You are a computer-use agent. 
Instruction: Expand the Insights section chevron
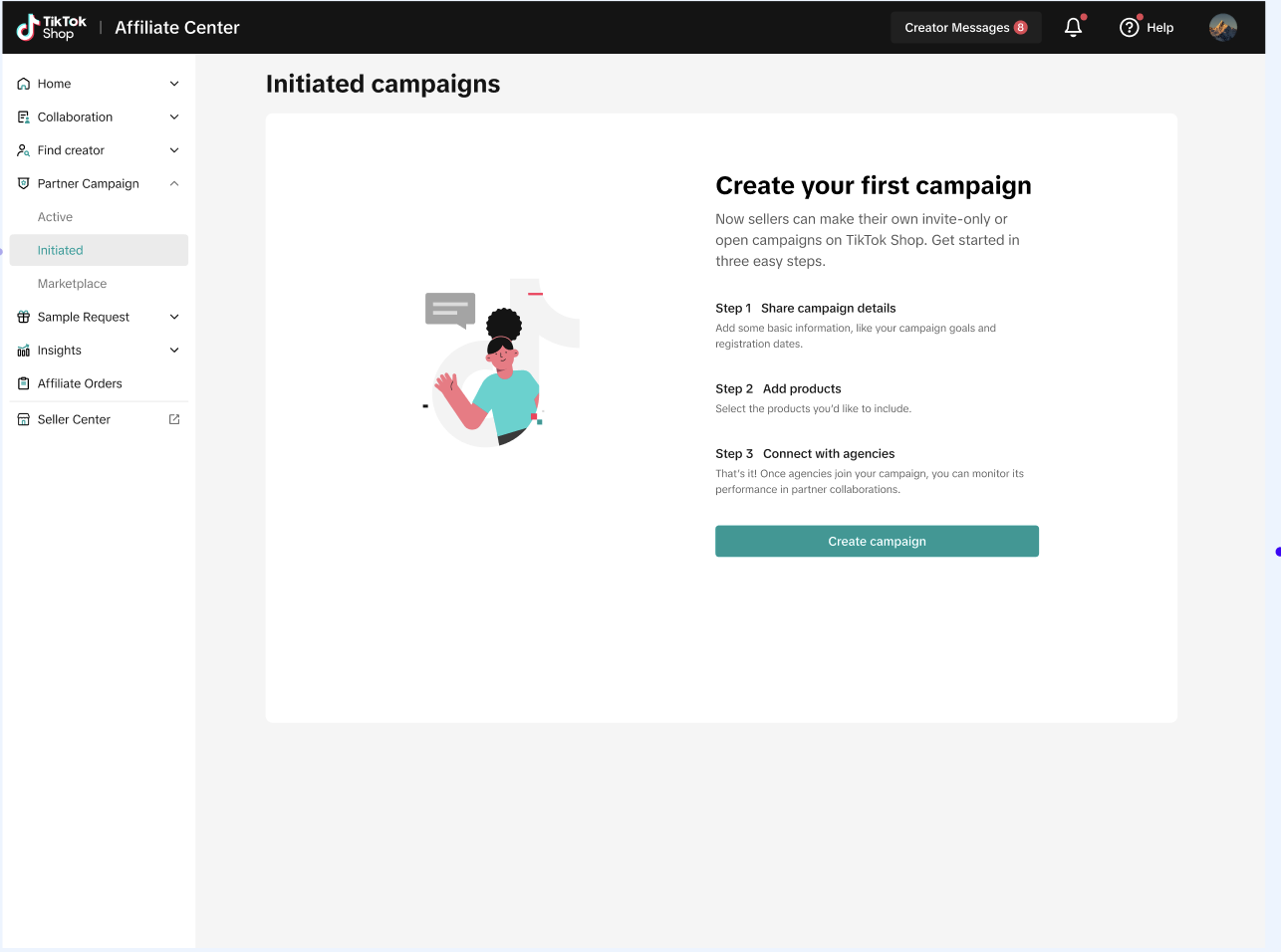pyautogui.click(x=174, y=351)
